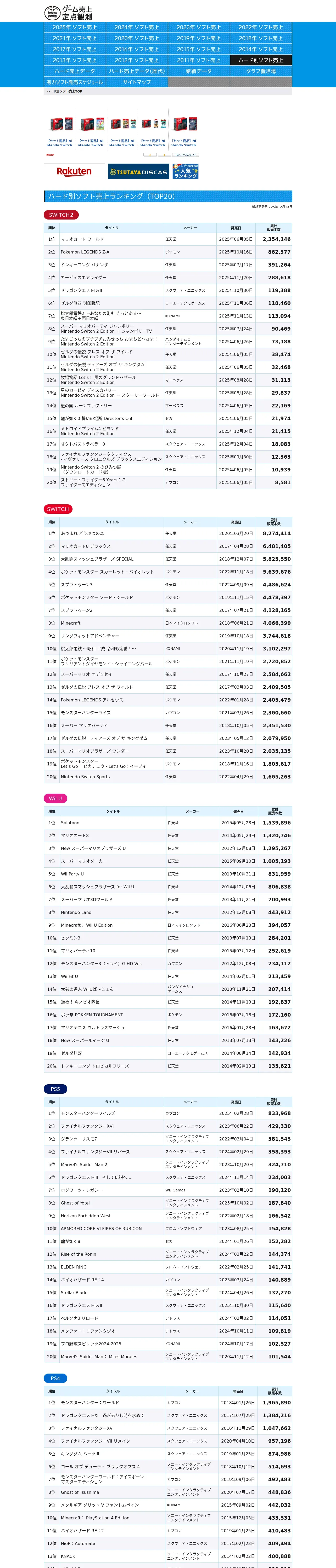Screen dimensions: 336x1568
Task: Click the SWITCH2 section label
Action: [x=61, y=215]
